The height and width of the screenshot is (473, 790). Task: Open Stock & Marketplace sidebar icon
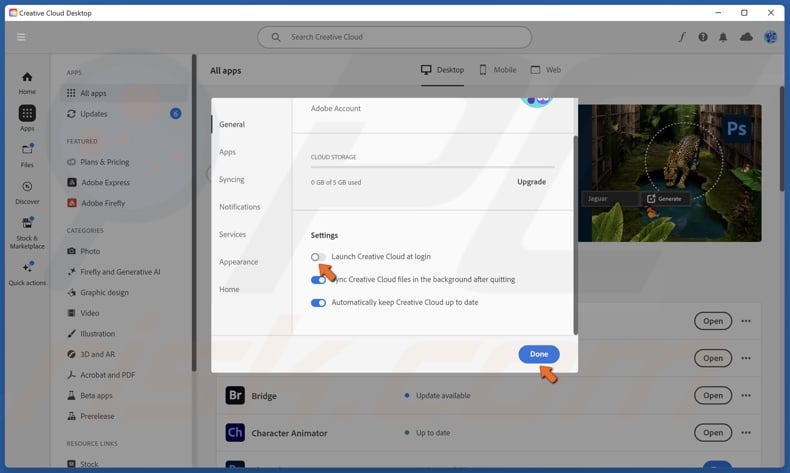[x=27, y=230]
